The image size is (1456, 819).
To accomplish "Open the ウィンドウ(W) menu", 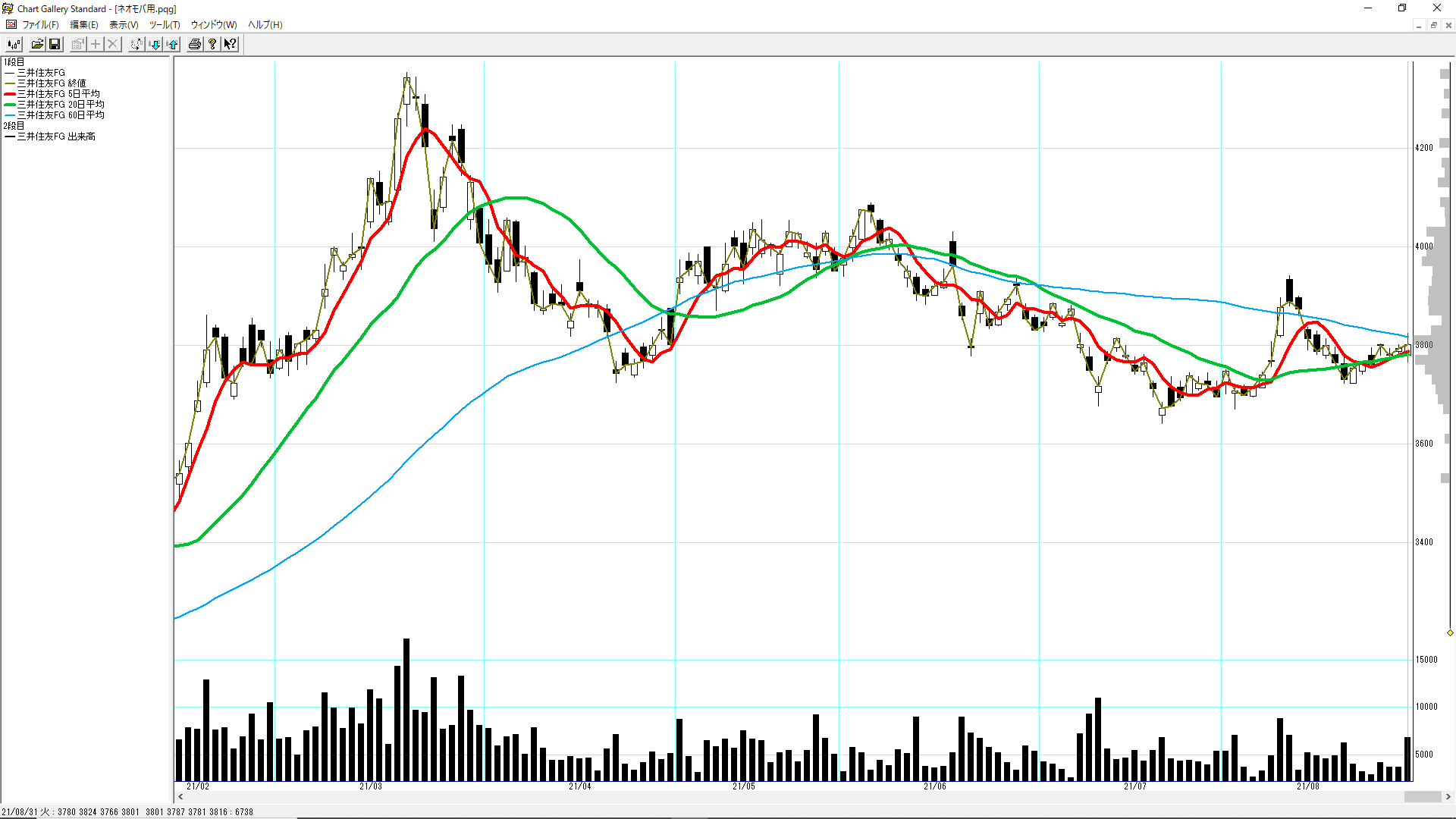I will tap(214, 24).
